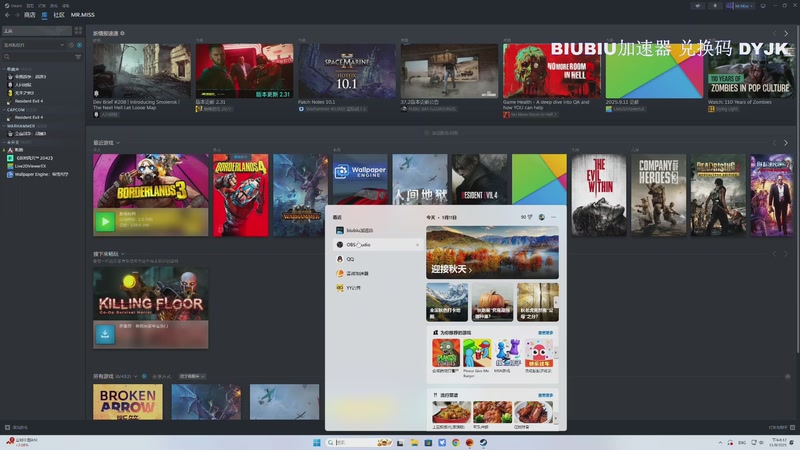Open the Steam announcements megaphone icon

tap(698, 6)
